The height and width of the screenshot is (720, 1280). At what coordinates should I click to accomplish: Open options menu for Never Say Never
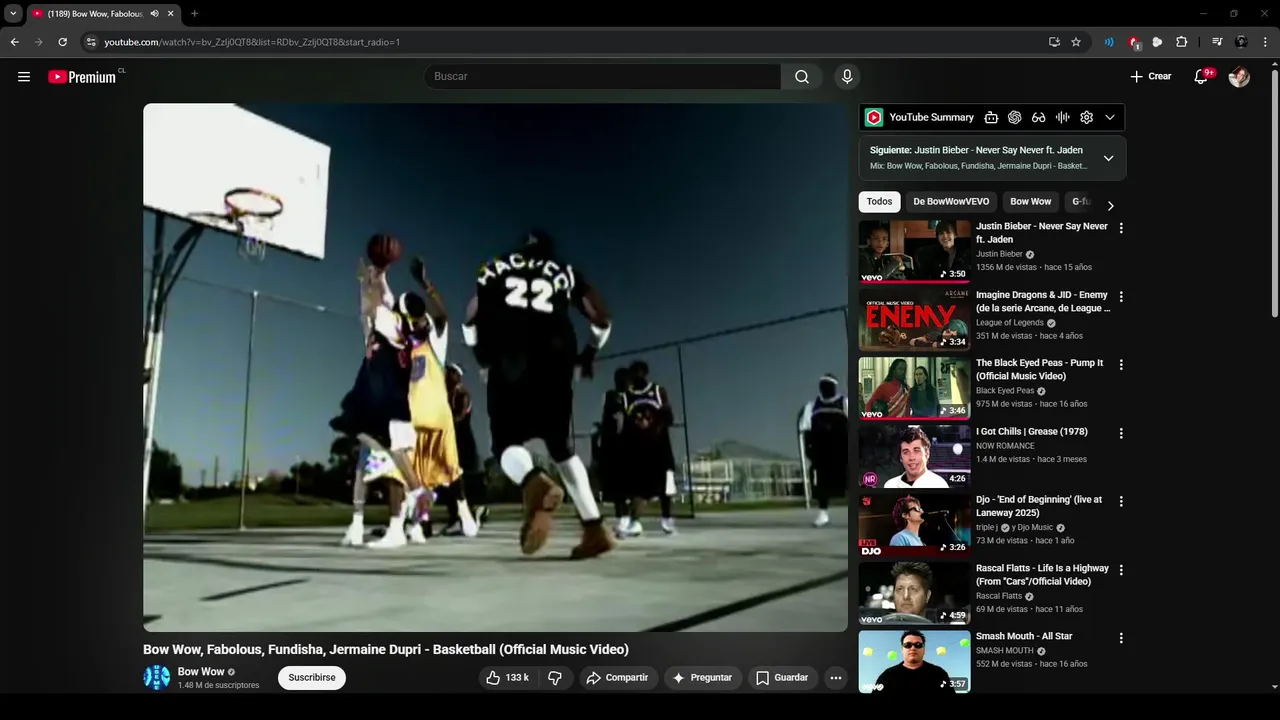(x=1121, y=228)
